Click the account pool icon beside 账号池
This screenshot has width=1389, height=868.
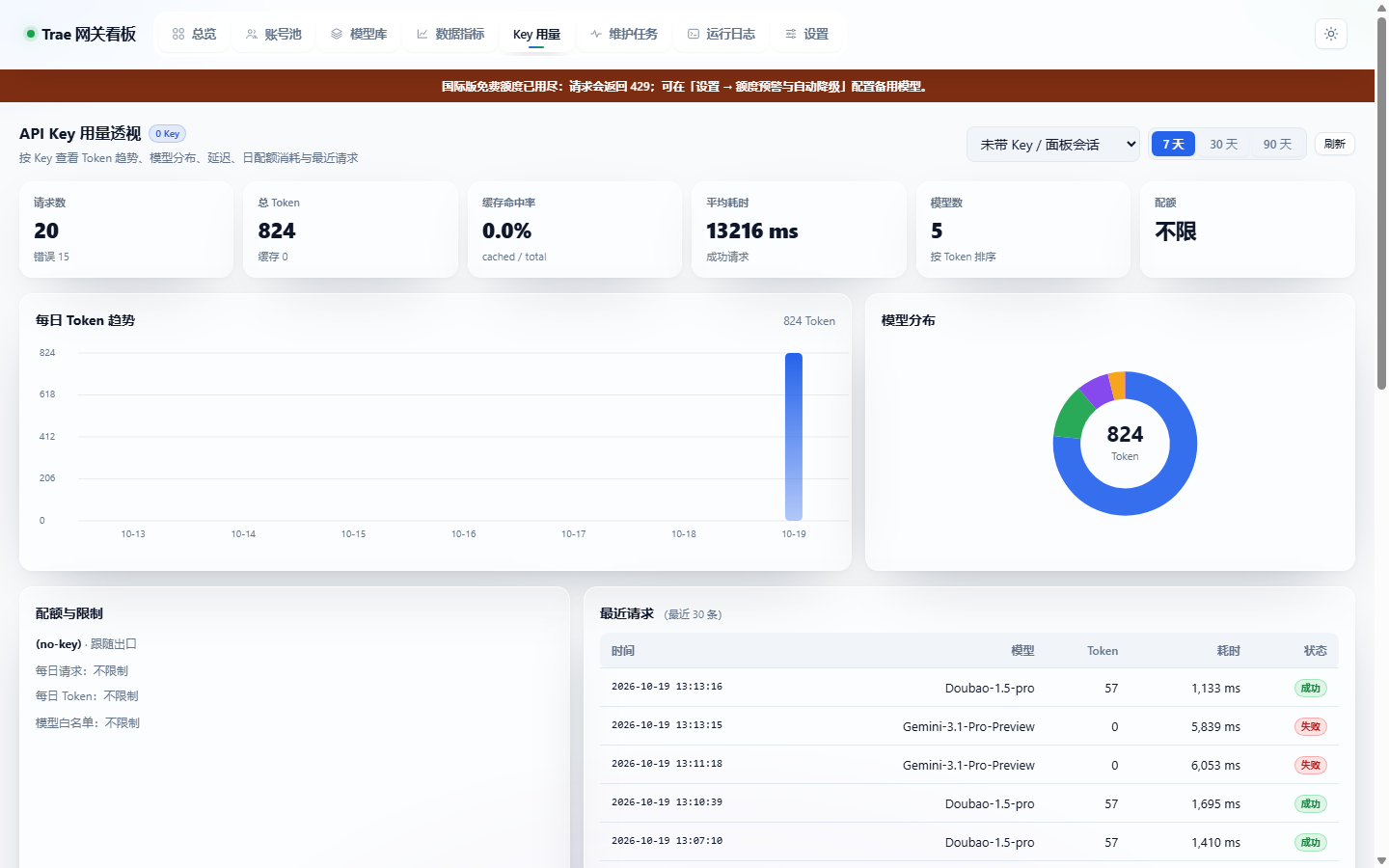click(252, 34)
